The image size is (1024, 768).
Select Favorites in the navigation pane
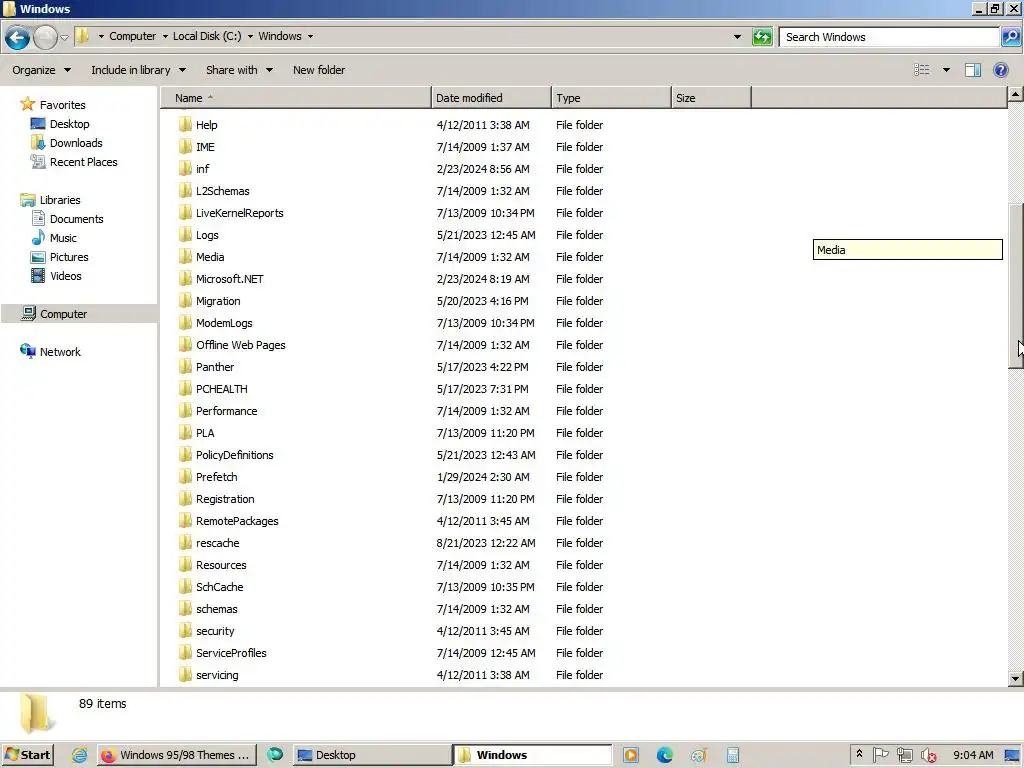pos(62,104)
